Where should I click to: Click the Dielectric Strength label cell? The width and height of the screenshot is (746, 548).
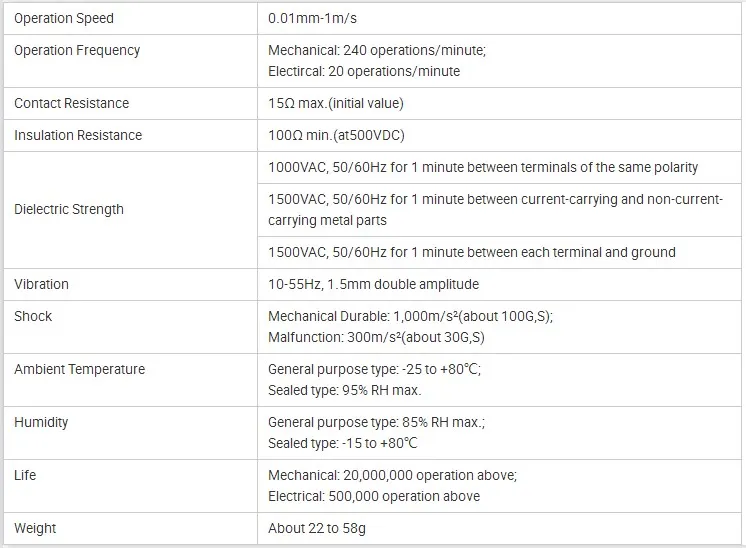[69, 209]
